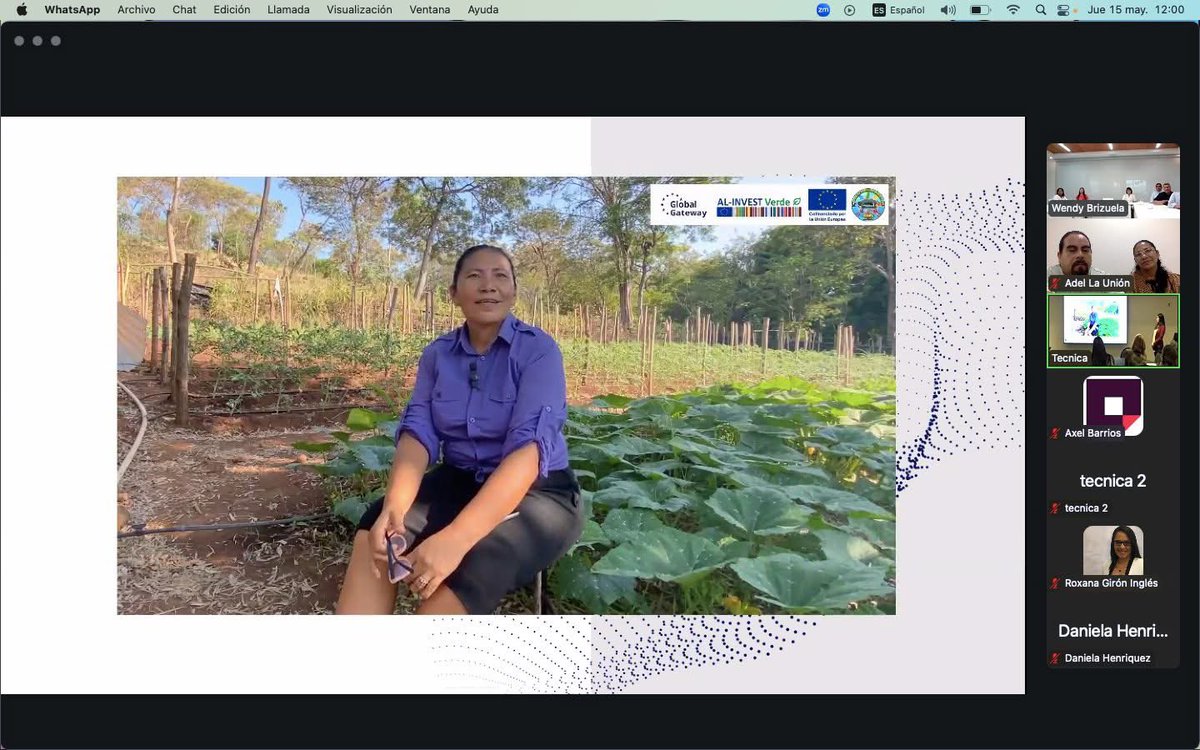The image size is (1200, 750).
Task: Select Wendy Brizuela's video tile
Action: [x=1113, y=180]
